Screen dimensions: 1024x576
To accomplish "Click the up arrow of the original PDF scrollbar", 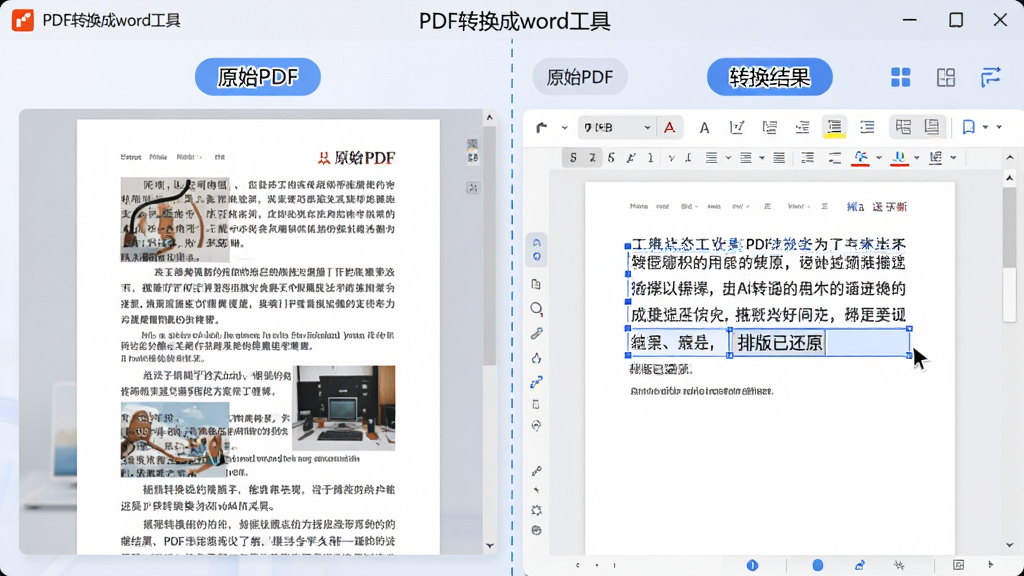I will [489, 118].
